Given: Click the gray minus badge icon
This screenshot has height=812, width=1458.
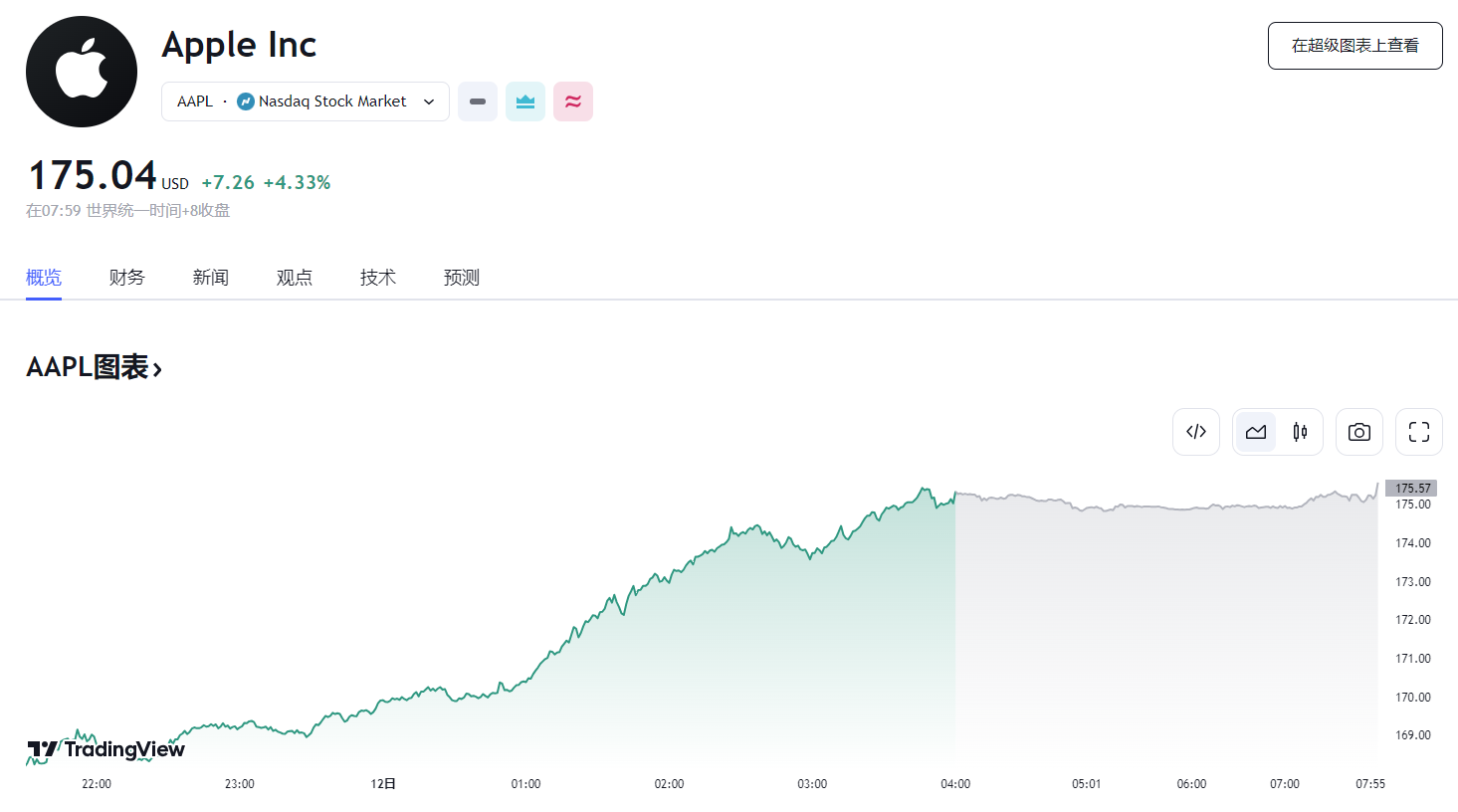Looking at the screenshot, I should pyautogui.click(x=478, y=101).
